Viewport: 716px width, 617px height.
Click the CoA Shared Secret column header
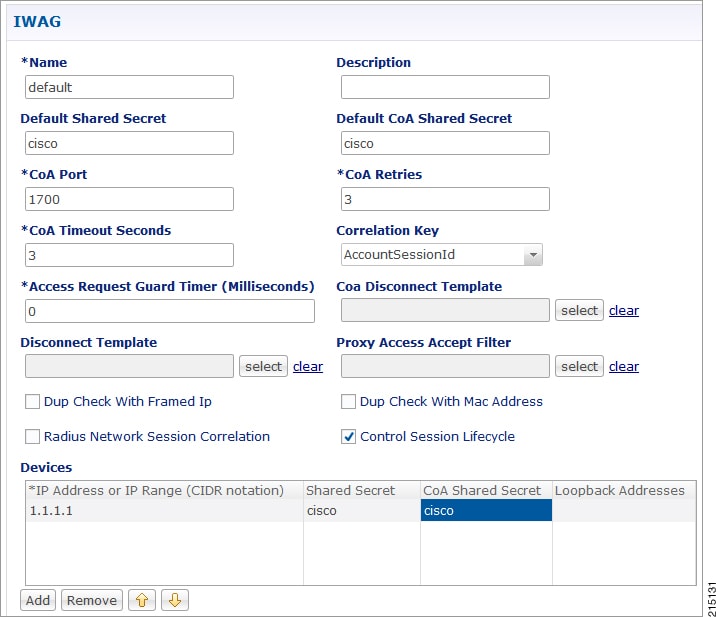click(486, 490)
